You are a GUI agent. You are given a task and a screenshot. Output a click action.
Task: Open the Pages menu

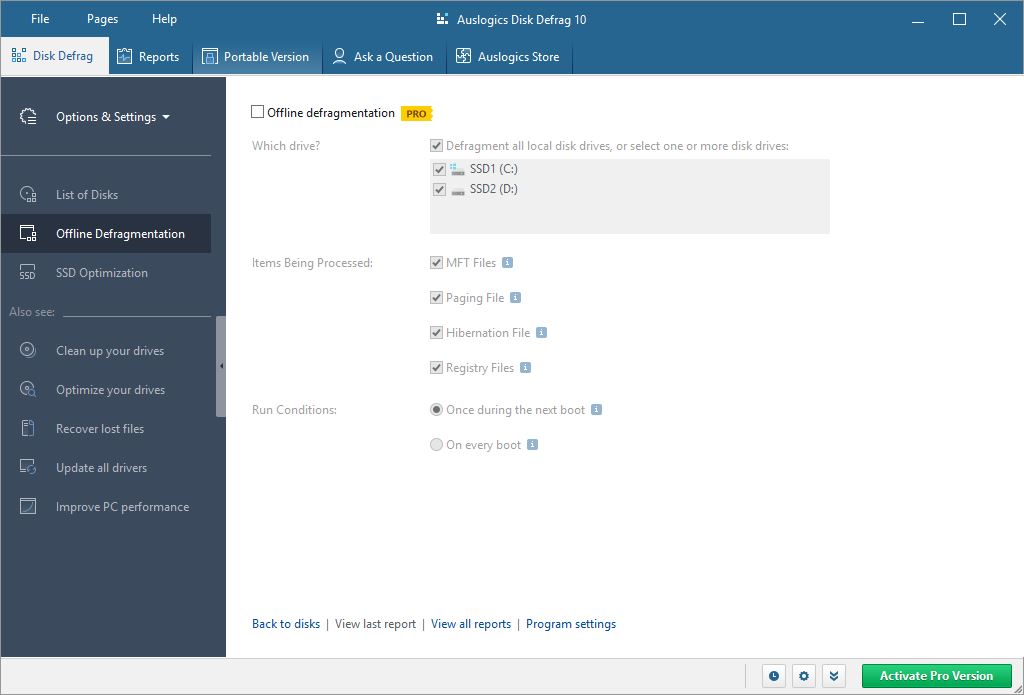coord(103,19)
